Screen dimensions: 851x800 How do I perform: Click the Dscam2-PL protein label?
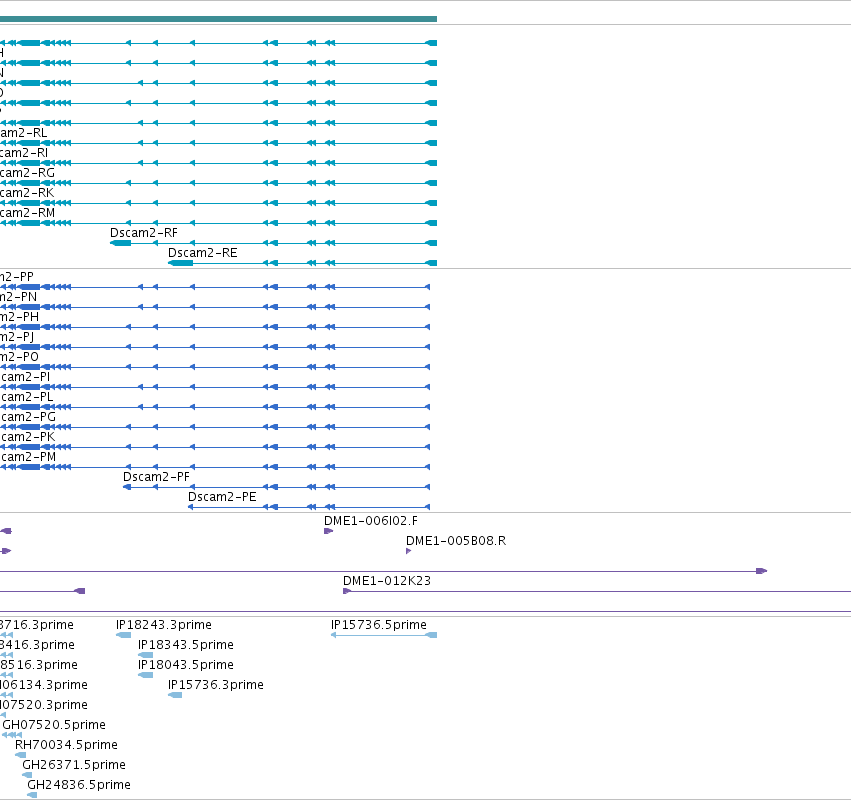(x=27, y=397)
